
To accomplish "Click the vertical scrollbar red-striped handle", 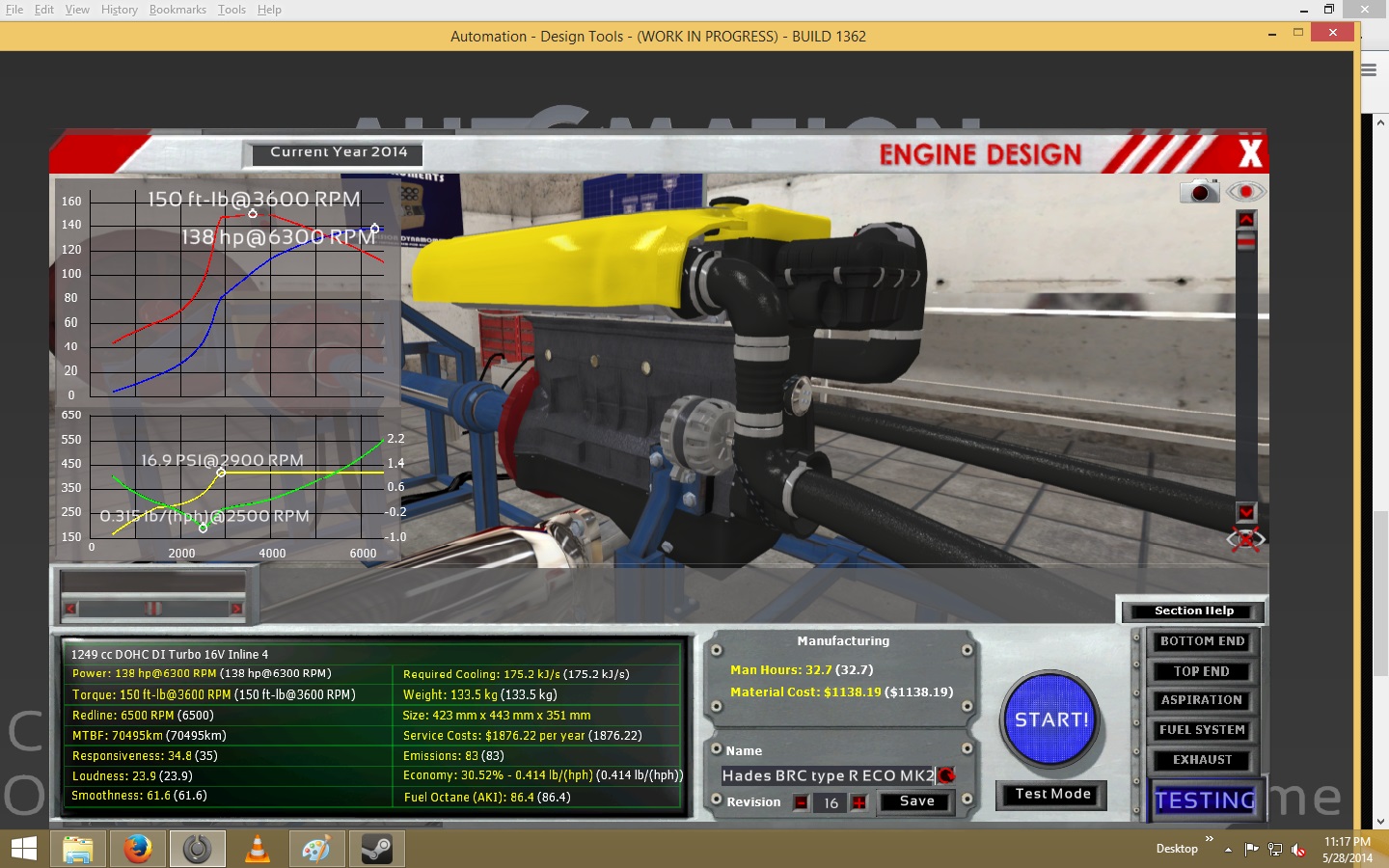I will (1246, 240).
